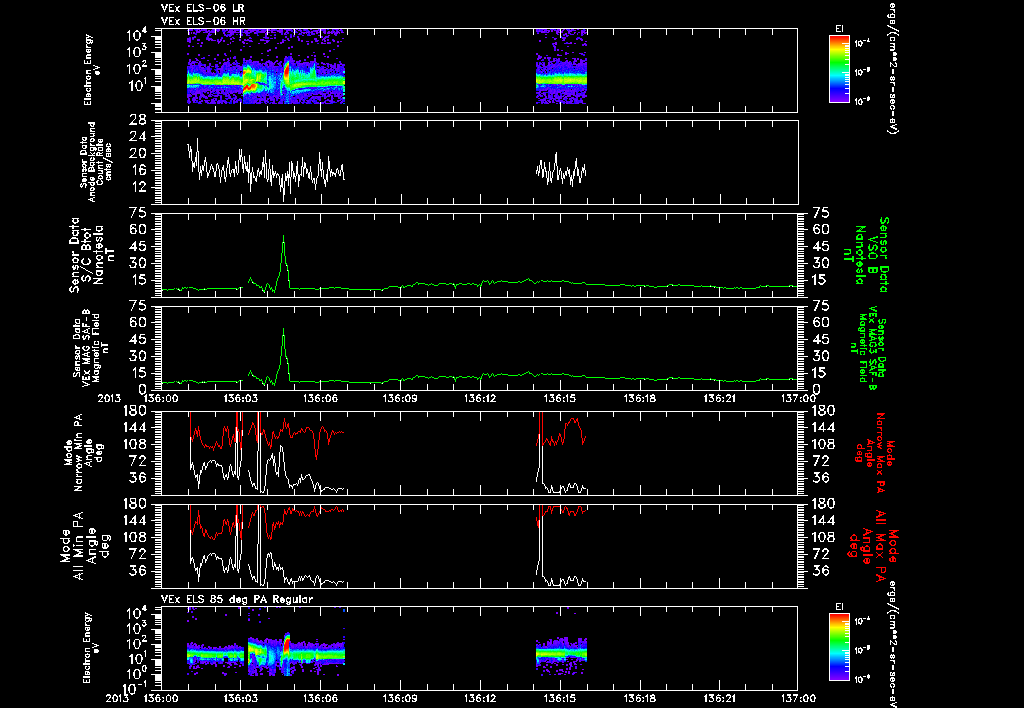Click '136:12' on the bottom spectrogram time axis
Image resolution: width=1024 pixels, height=708 pixels.
coord(479,698)
